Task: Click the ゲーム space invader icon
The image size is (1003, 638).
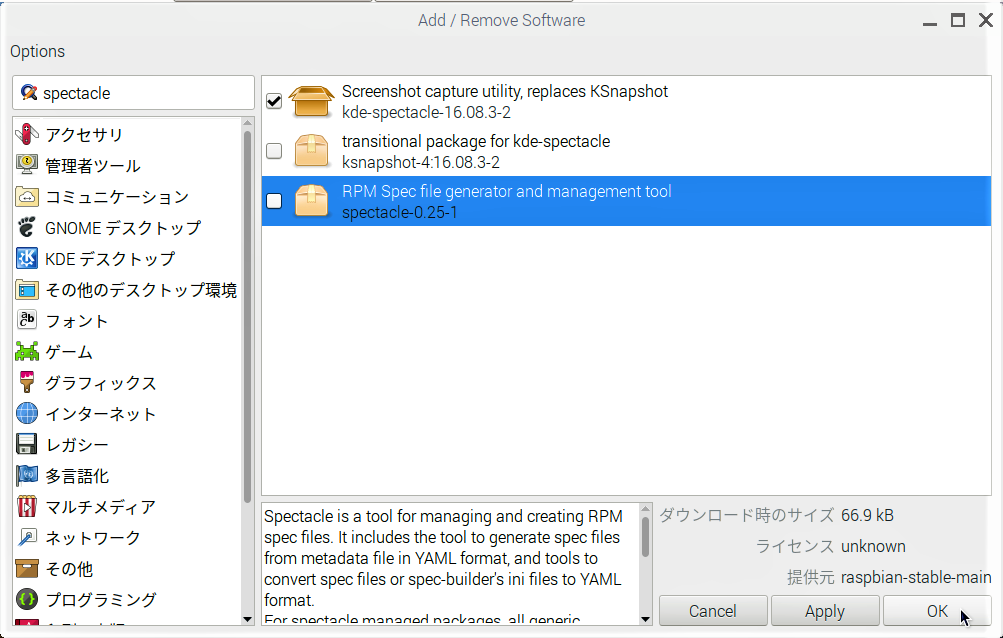Action: coord(27,352)
